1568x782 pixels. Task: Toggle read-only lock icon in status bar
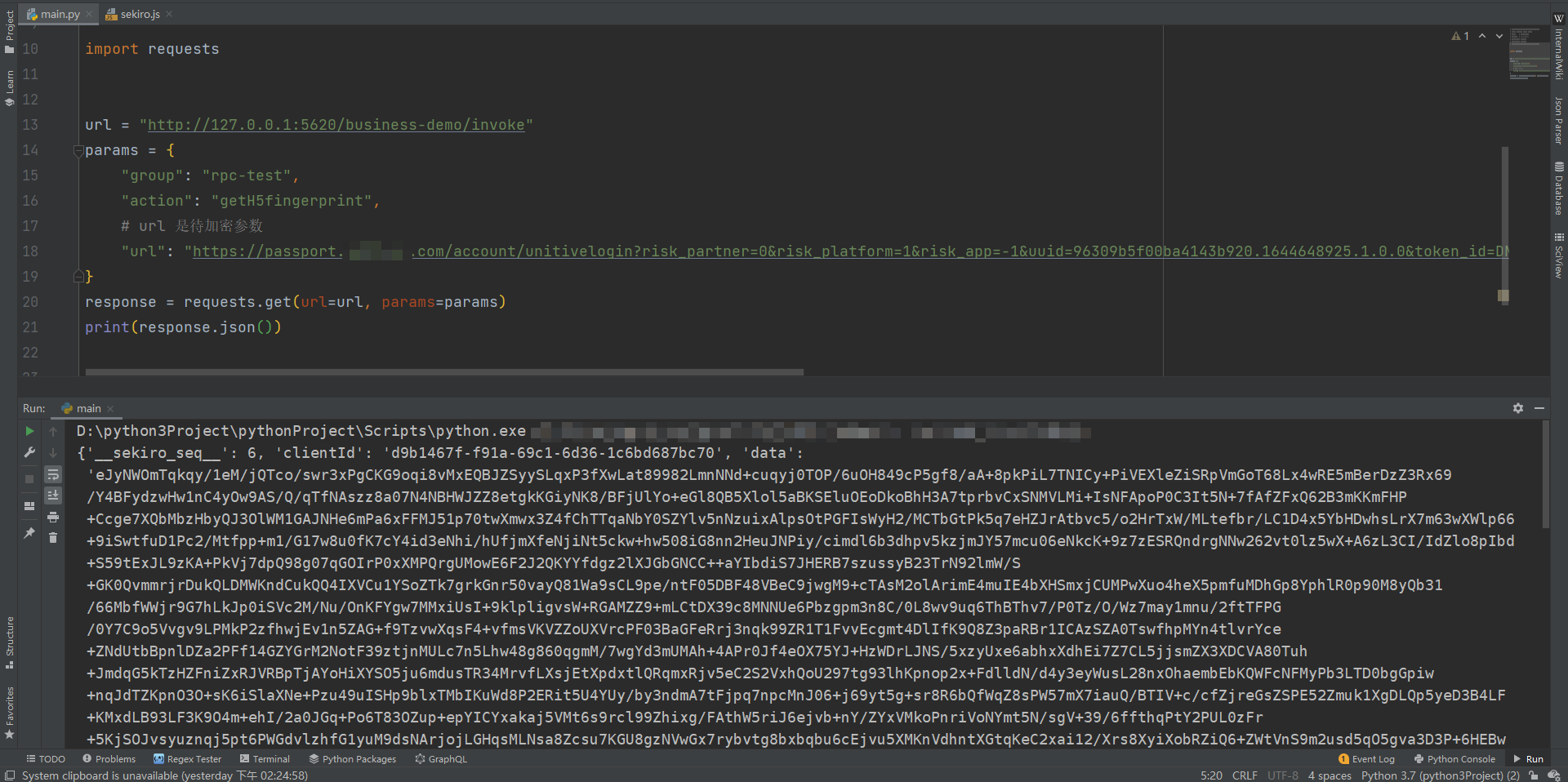1534,775
